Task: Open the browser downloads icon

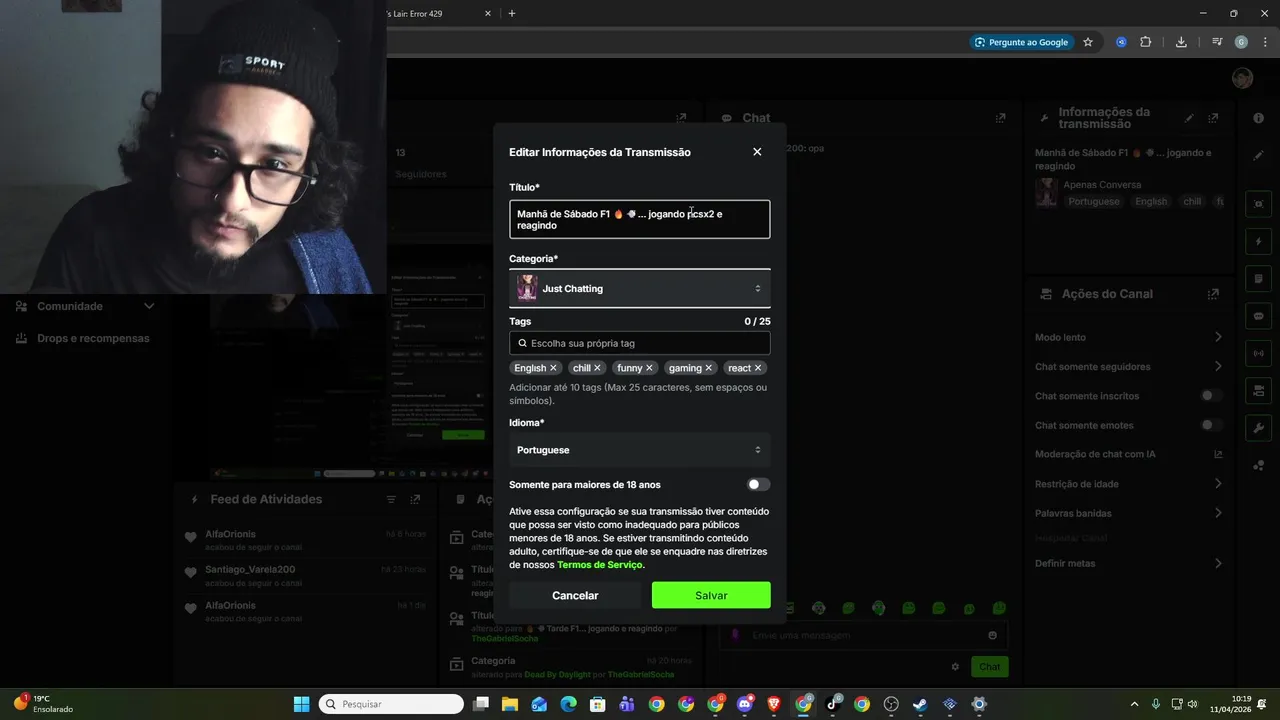Action: click(1181, 42)
